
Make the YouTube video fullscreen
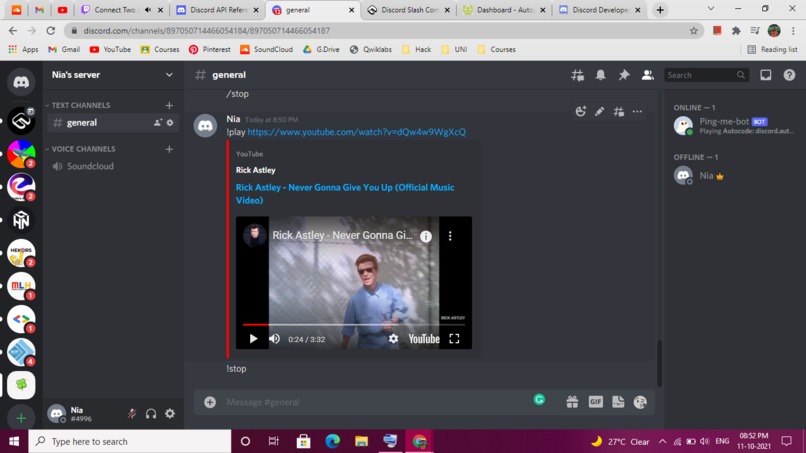point(454,339)
